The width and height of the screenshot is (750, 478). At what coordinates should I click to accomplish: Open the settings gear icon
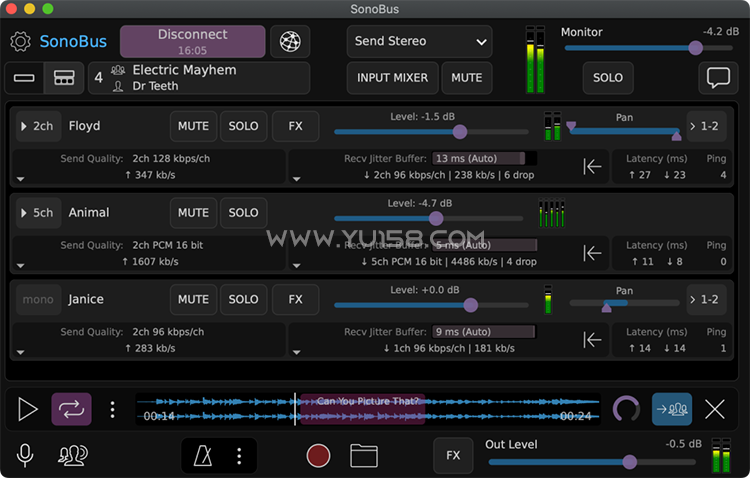(21, 42)
